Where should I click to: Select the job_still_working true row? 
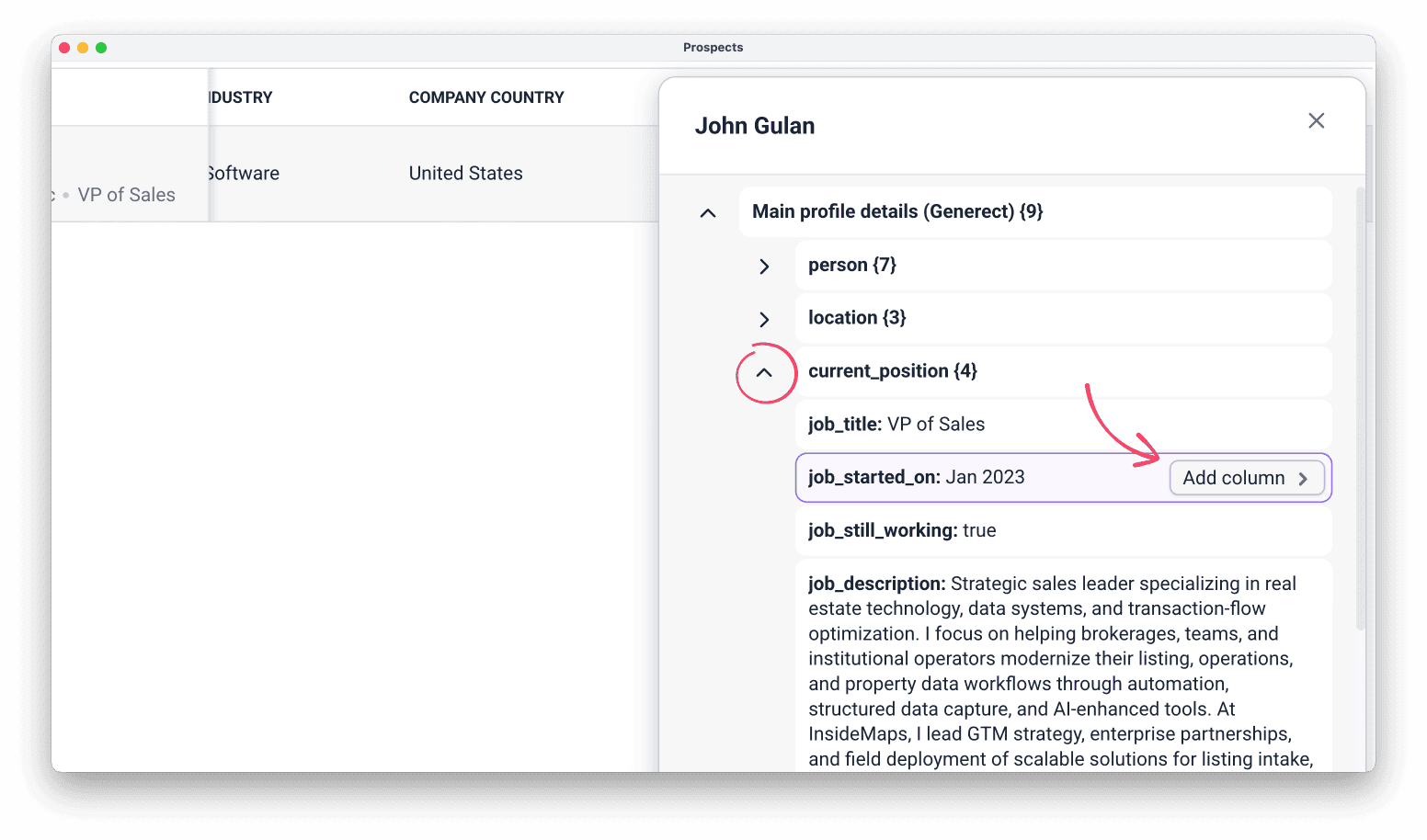(1063, 531)
